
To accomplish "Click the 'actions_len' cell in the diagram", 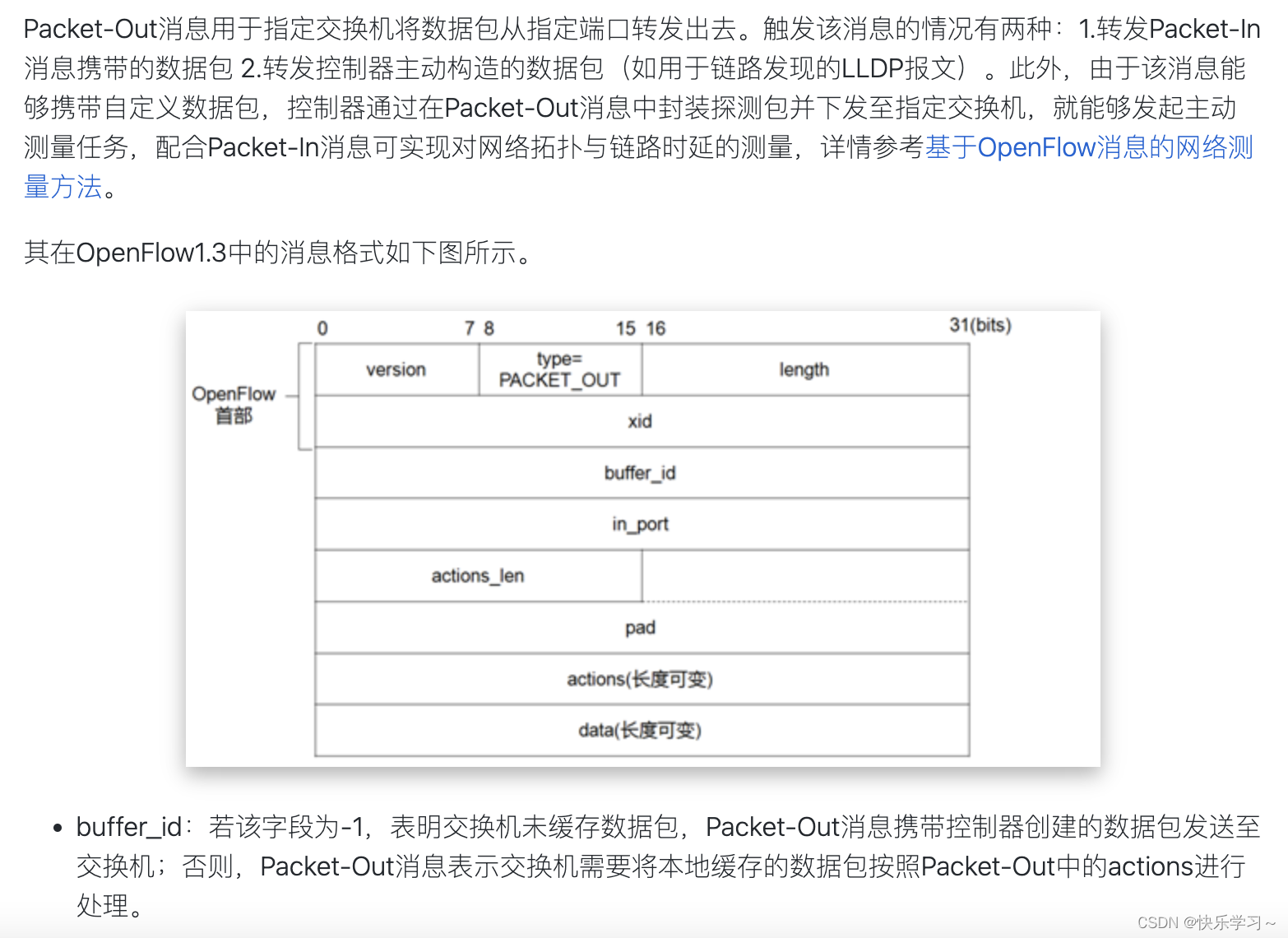I will [x=479, y=576].
